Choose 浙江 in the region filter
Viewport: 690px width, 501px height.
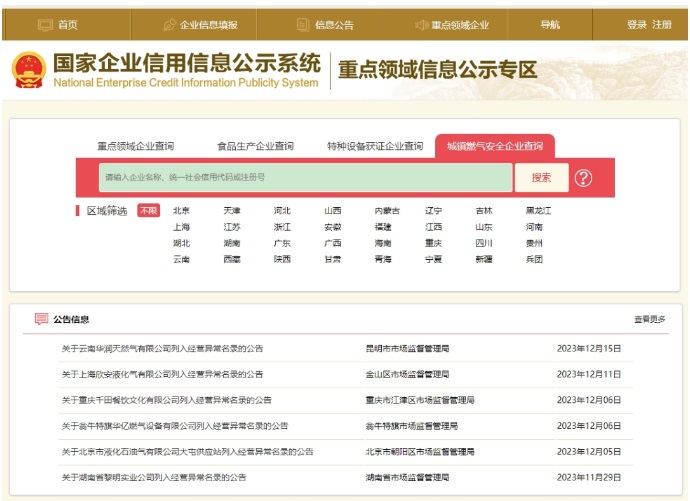point(282,227)
